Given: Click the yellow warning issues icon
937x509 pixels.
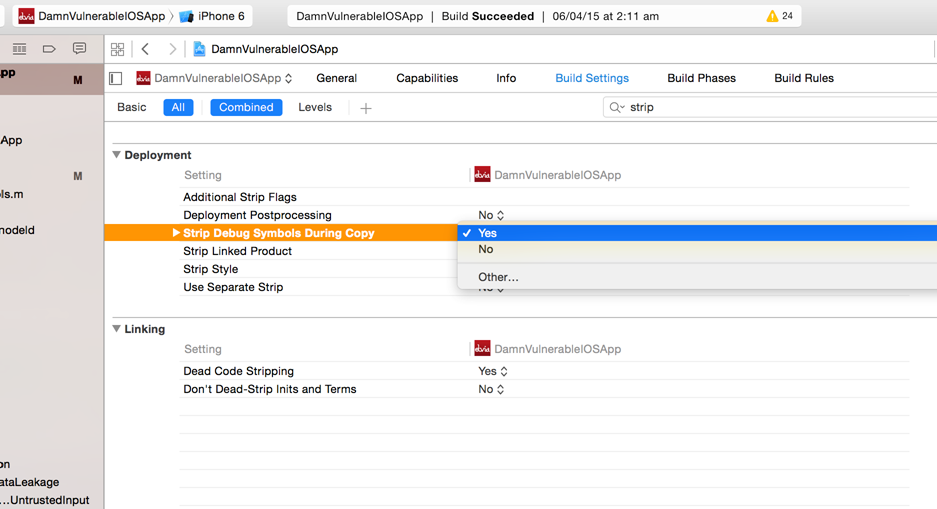Looking at the screenshot, I should point(772,16).
